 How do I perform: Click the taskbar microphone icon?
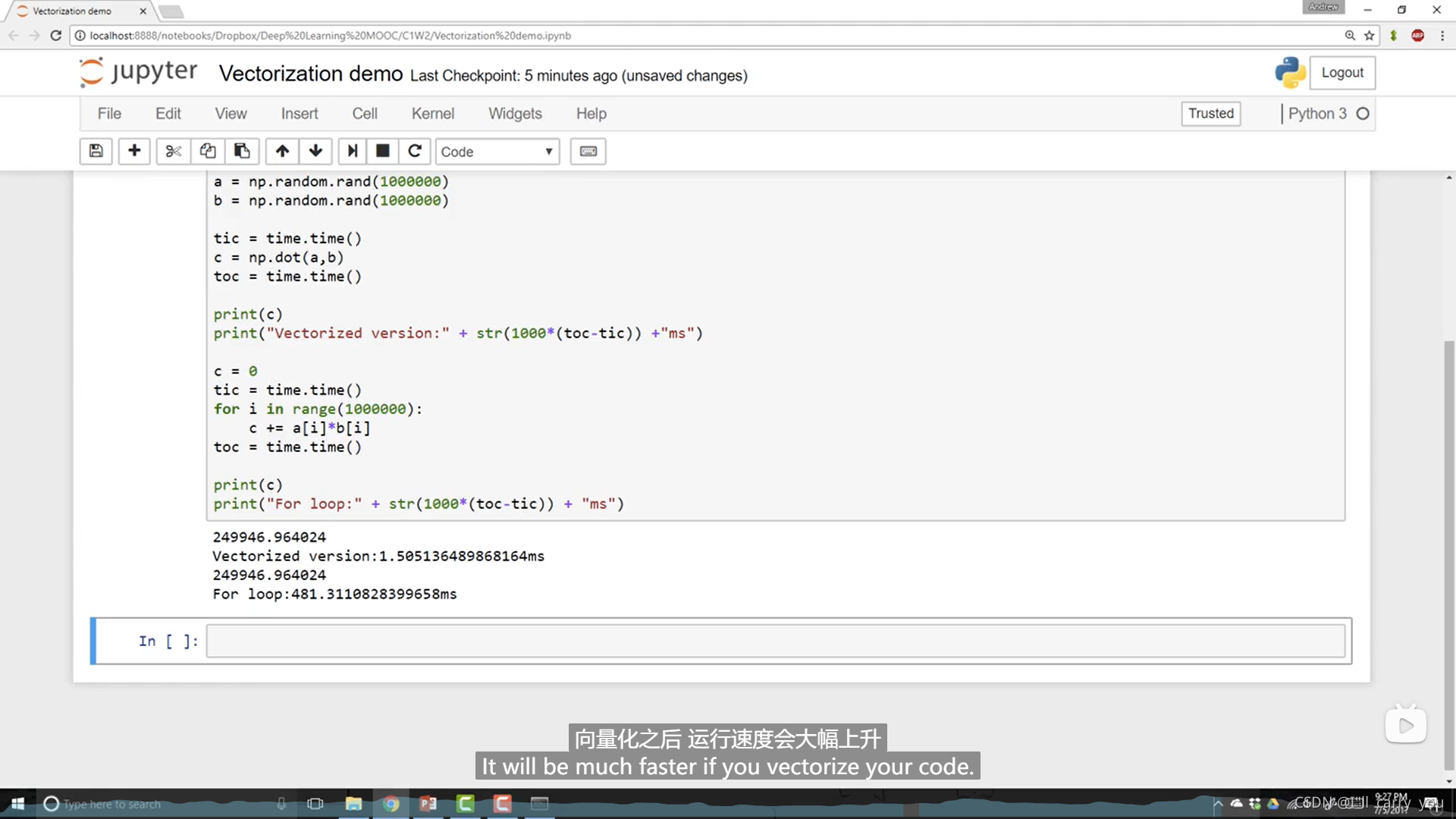click(x=281, y=803)
